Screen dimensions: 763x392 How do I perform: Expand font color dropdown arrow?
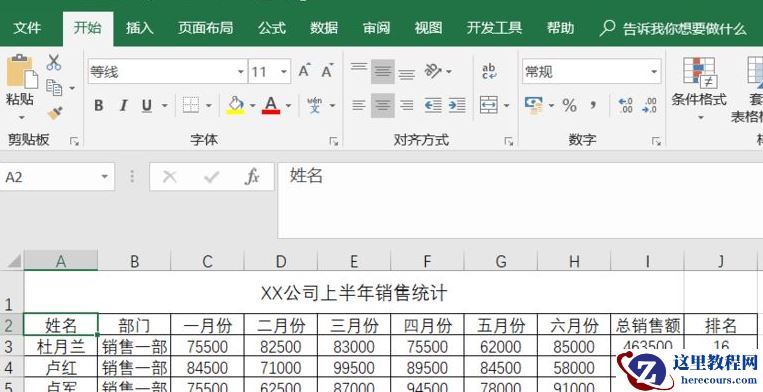tap(288, 106)
